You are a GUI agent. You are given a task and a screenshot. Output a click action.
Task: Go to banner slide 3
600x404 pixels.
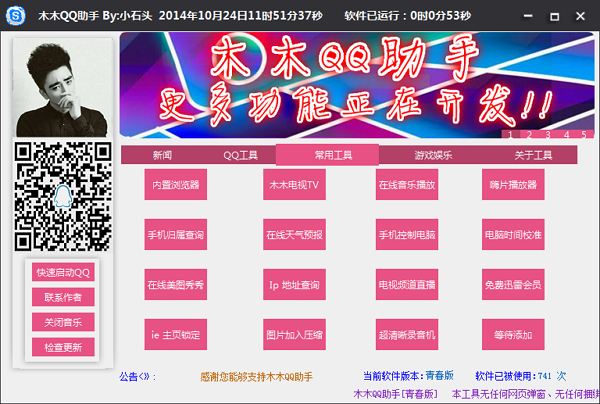click(x=548, y=134)
